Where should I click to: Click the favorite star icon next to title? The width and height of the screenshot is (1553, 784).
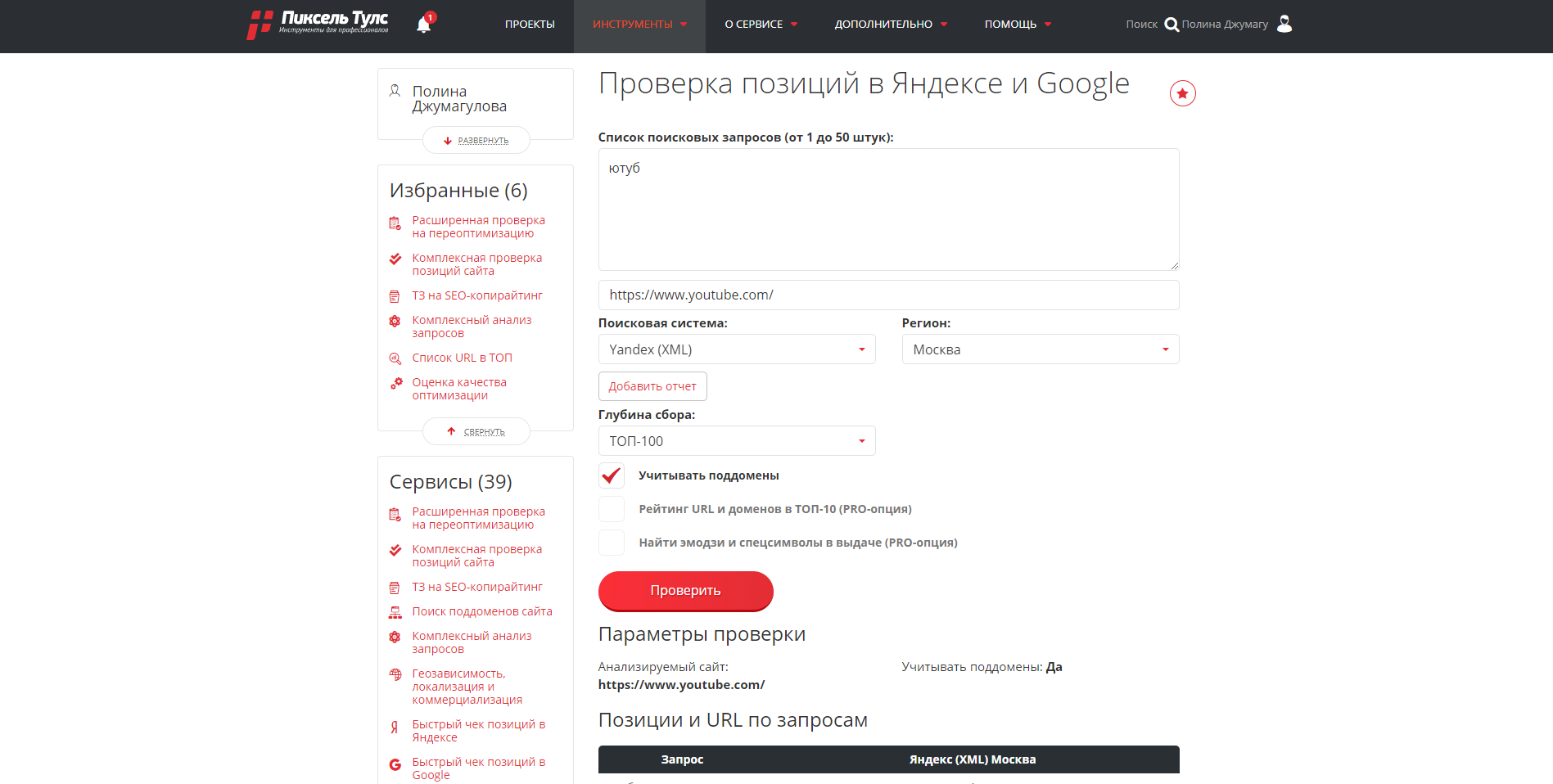click(x=1182, y=93)
